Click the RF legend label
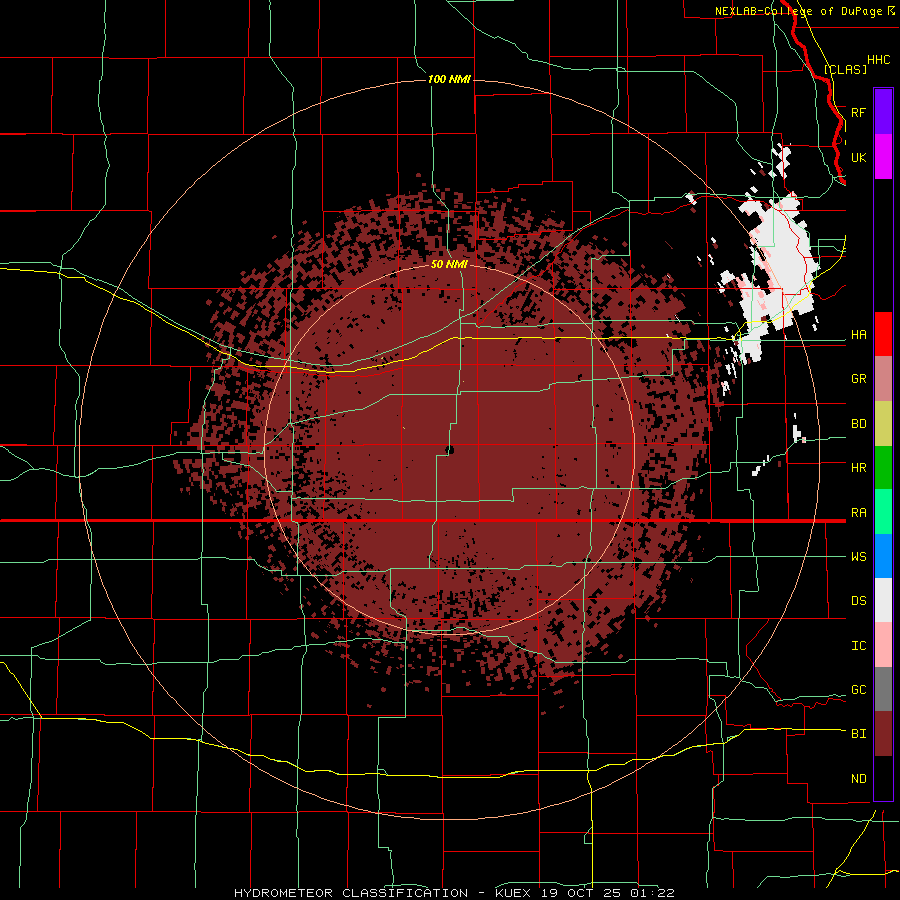Screen dimensions: 900x900 (858, 112)
